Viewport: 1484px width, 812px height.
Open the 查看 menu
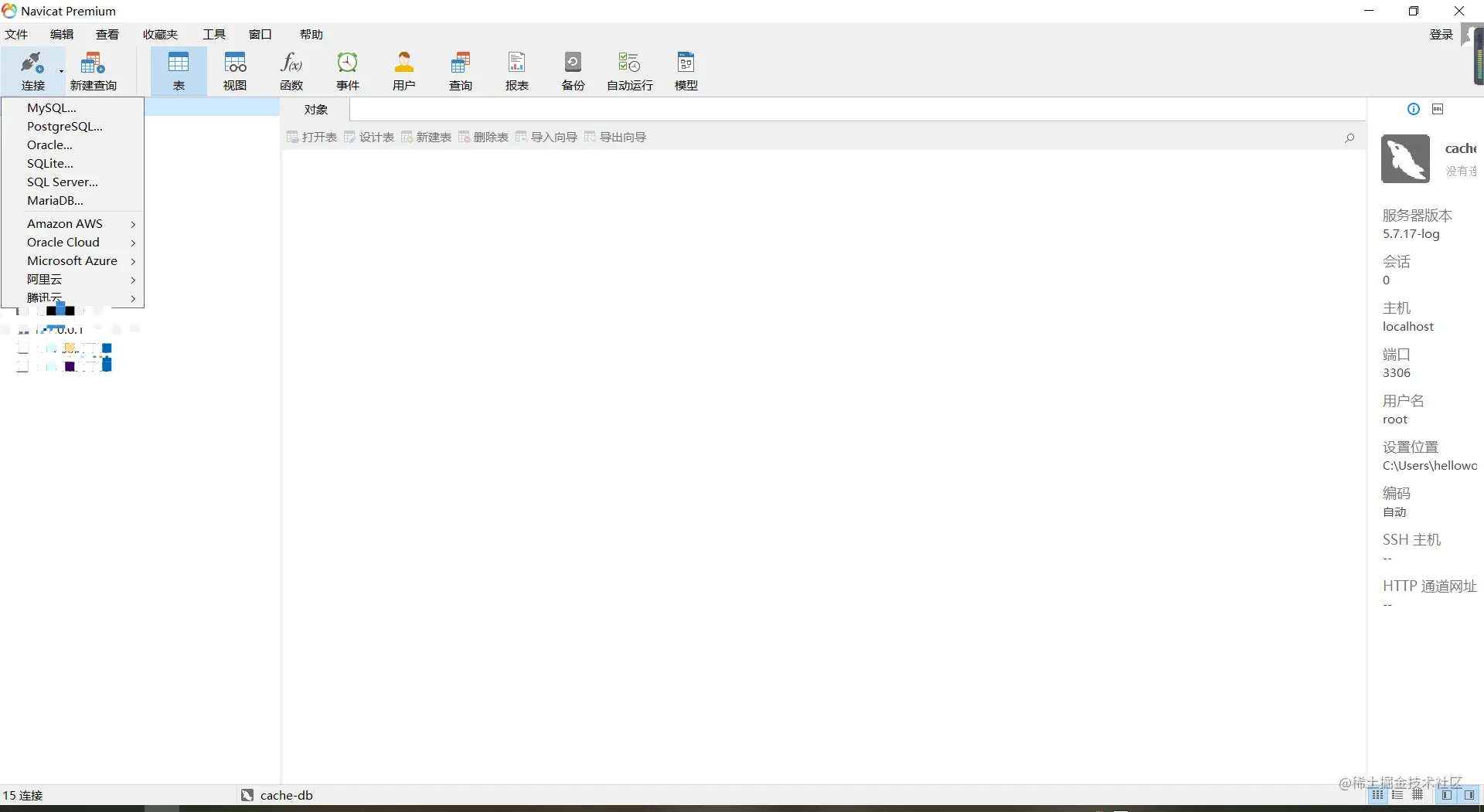[107, 35]
